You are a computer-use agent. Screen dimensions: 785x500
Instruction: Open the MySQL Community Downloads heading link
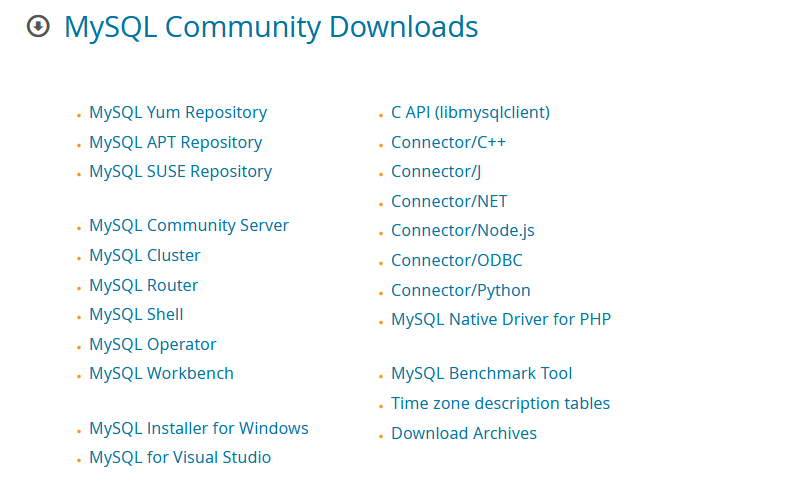[x=271, y=27]
